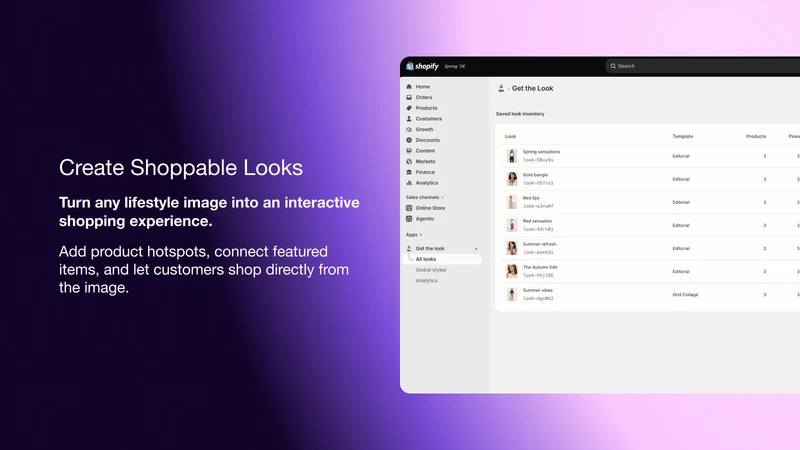Click the Grid Collage template cell
800x450 pixels.
685,295
